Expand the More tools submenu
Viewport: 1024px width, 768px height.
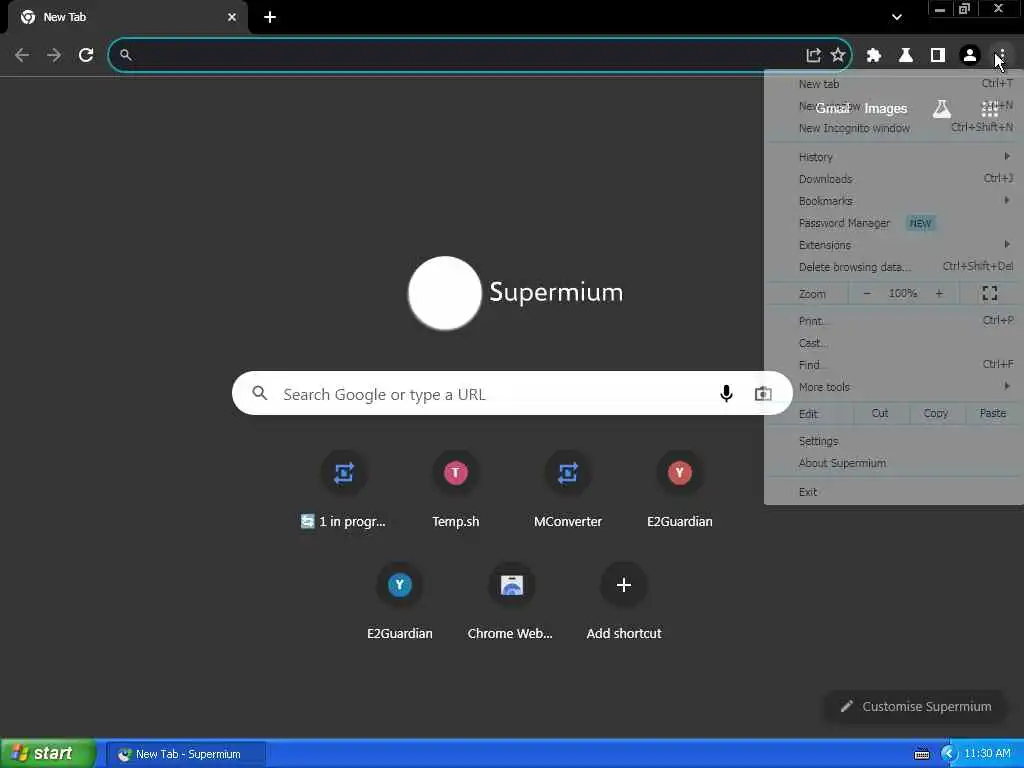pyautogui.click(x=895, y=387)
